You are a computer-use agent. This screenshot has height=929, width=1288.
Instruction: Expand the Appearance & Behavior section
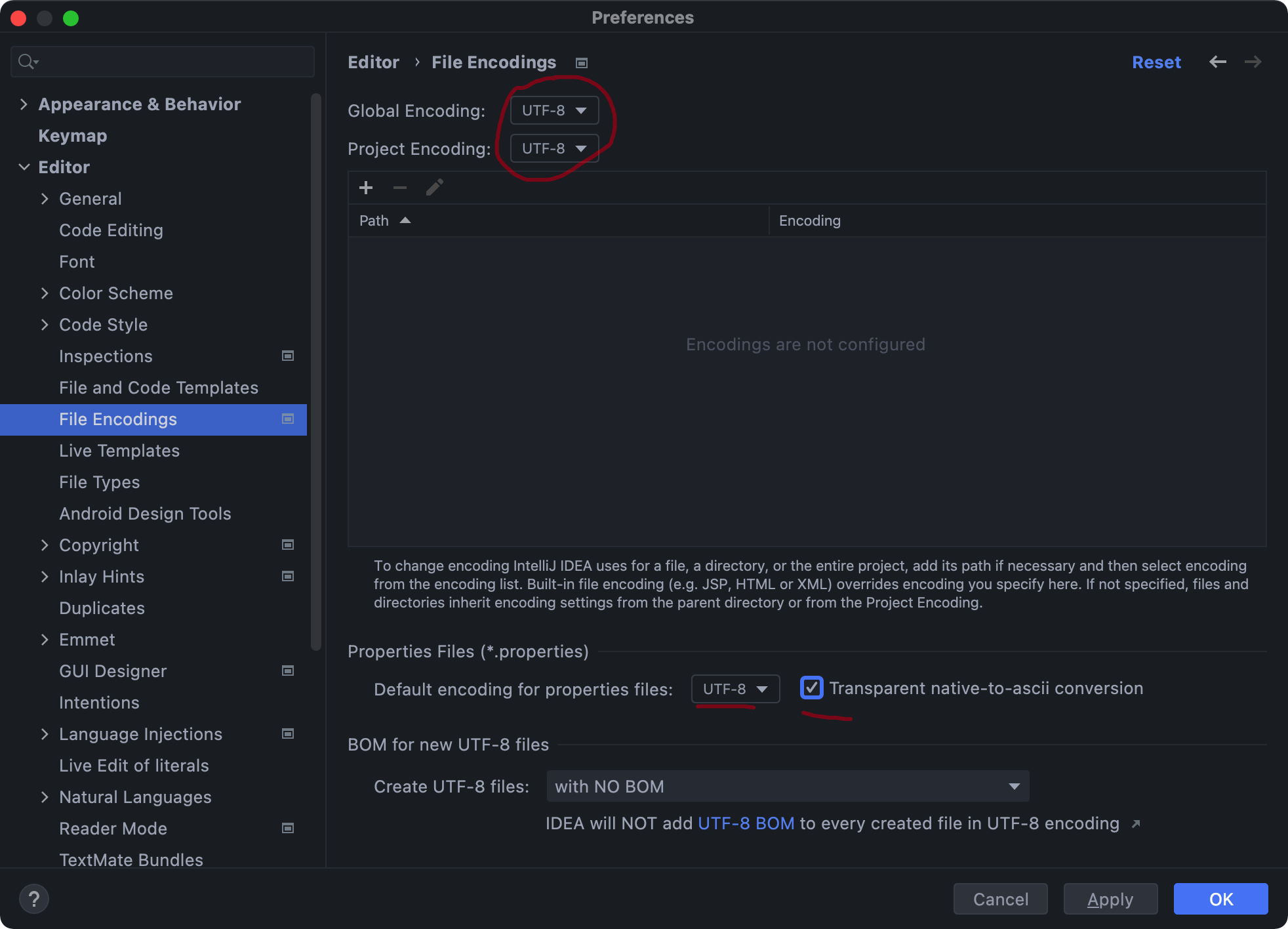(24, 103)
